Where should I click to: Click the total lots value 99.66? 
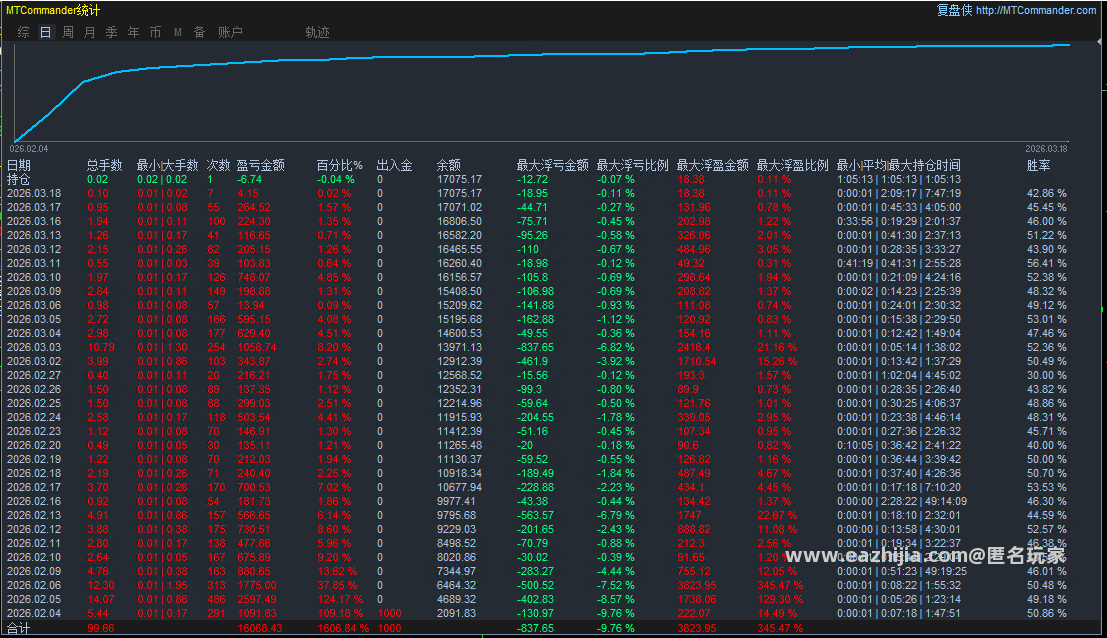tap(101, 628)
